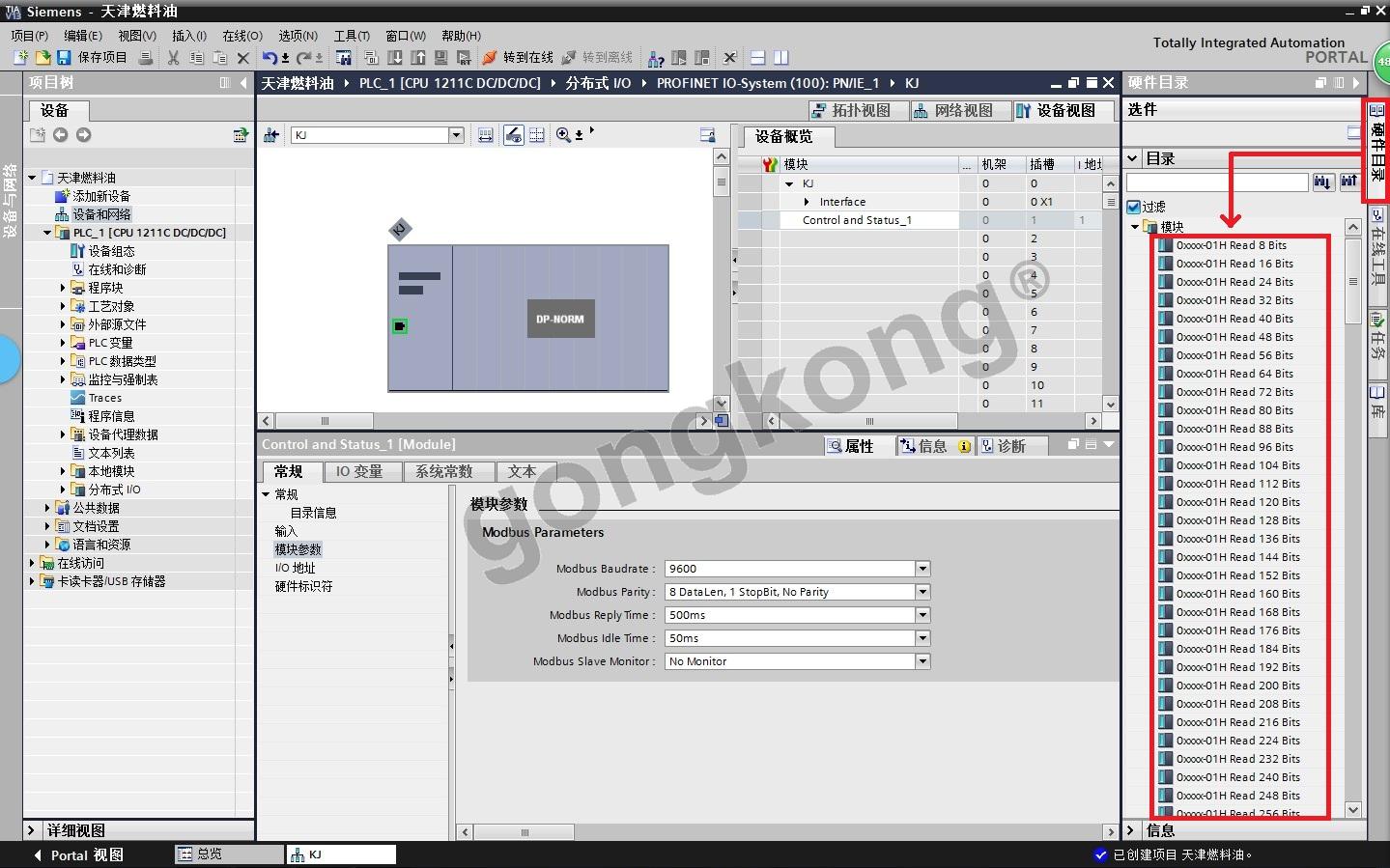Image resolution: width=1390 pixels, height=868 pixels.
Task: Open the 工具(T) menu
Action: tap(353, 36)
